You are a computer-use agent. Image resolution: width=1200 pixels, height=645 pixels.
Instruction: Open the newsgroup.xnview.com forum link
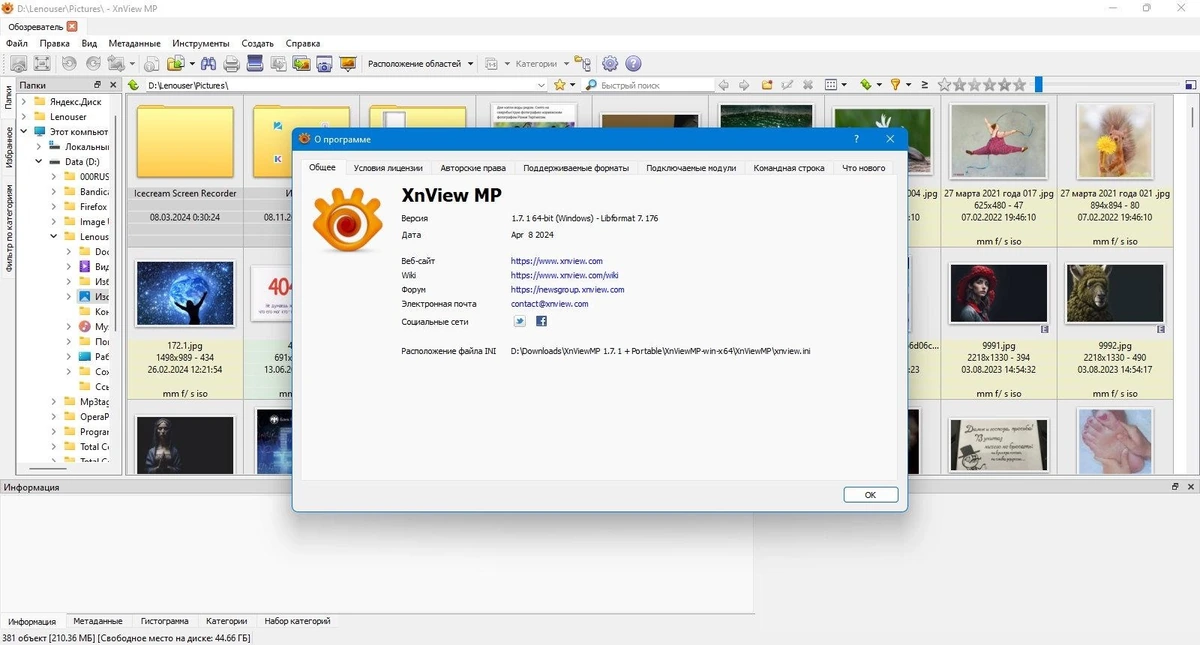(567, 289)
